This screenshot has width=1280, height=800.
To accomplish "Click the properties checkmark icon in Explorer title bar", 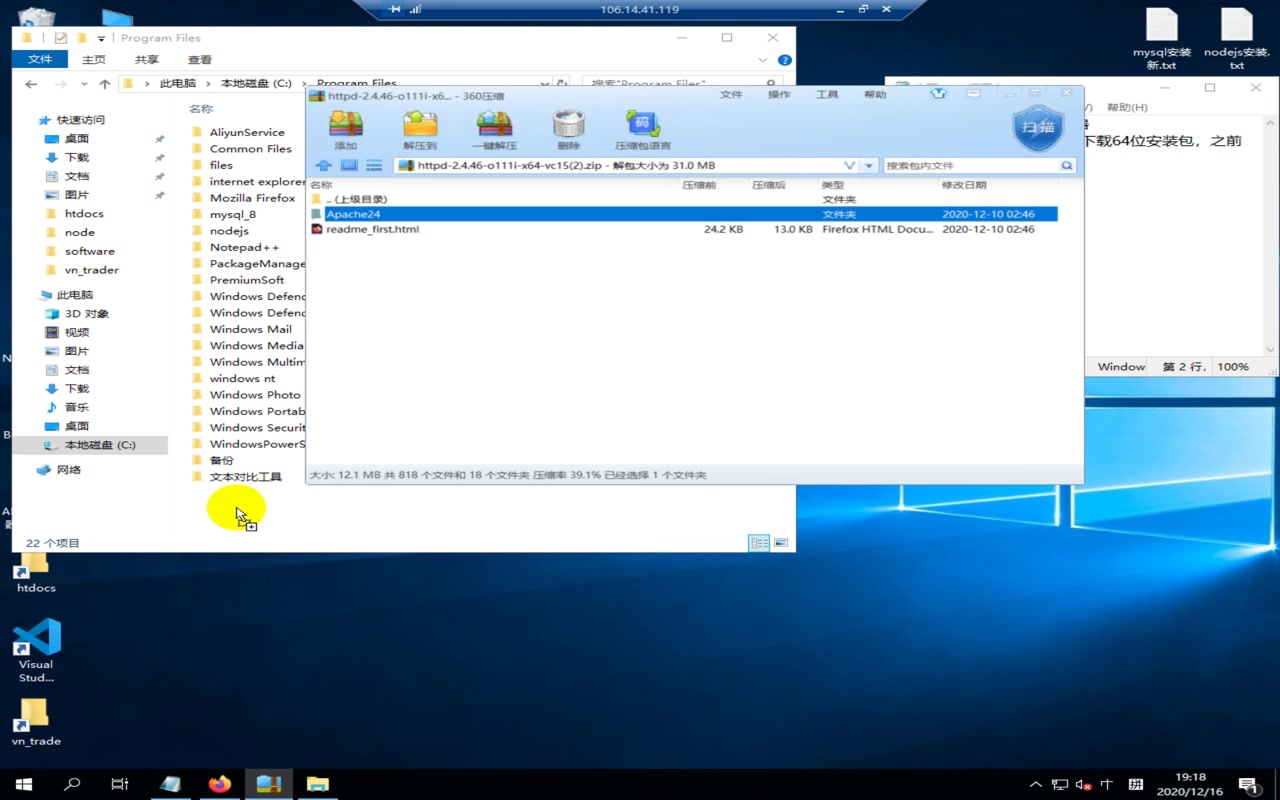I will 61,38.
